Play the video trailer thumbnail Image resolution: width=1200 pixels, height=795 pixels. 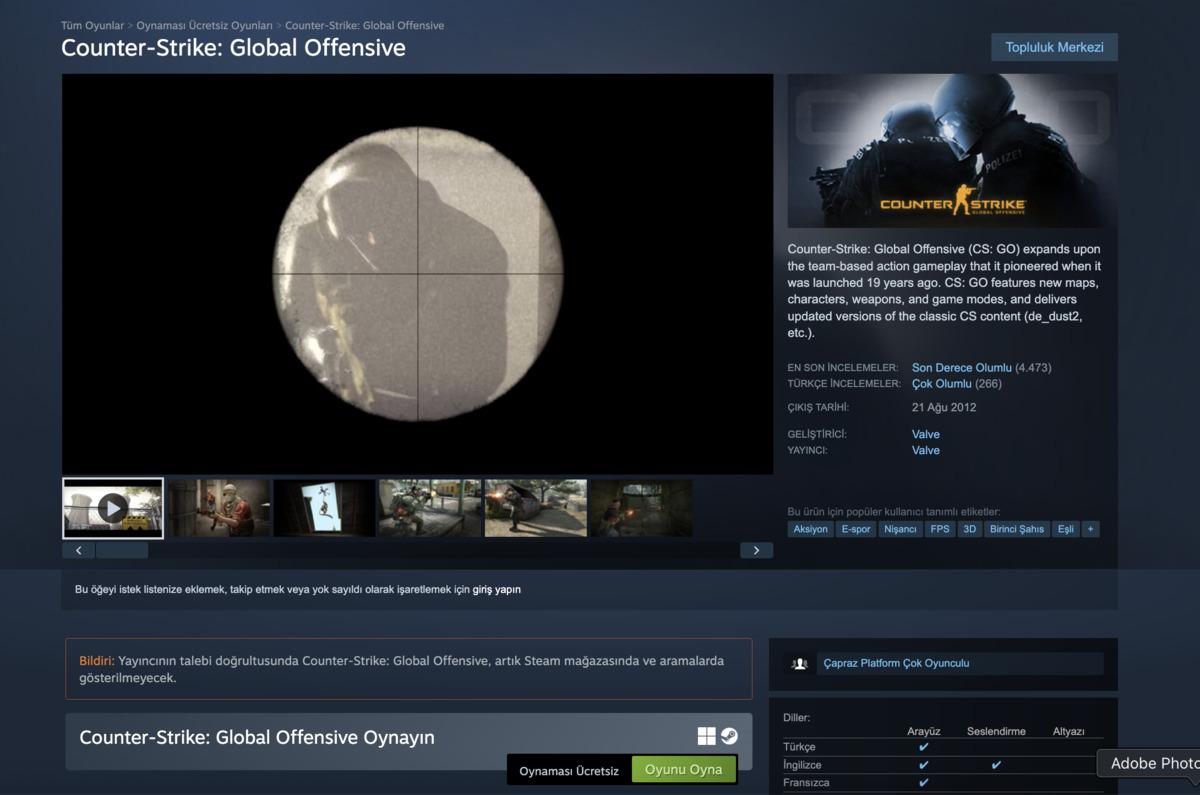[113, 508]
